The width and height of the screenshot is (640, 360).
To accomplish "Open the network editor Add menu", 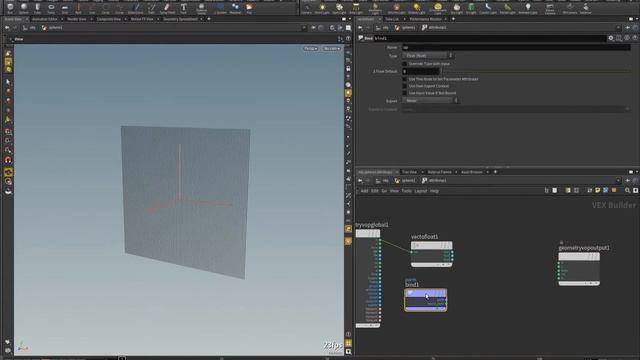I will click(x=364, y=191).
